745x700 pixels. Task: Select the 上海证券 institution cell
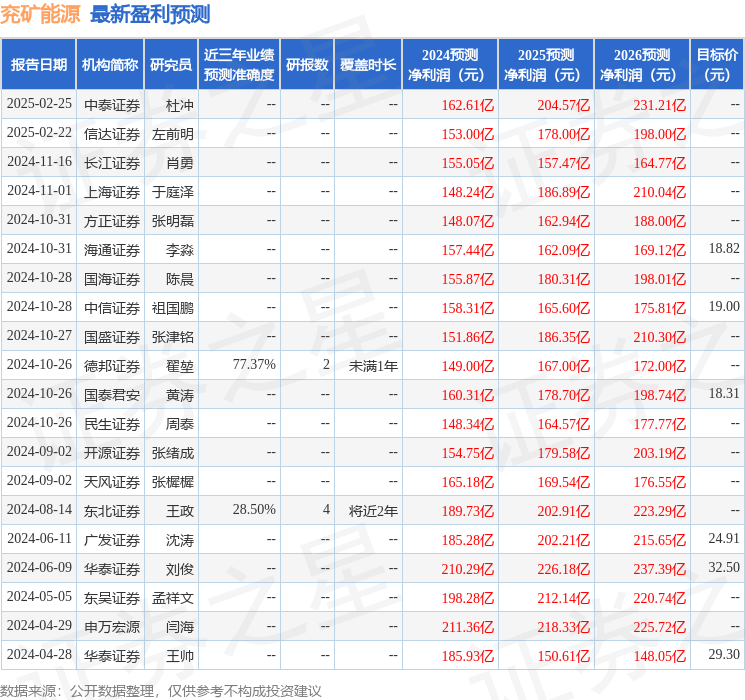112,192
